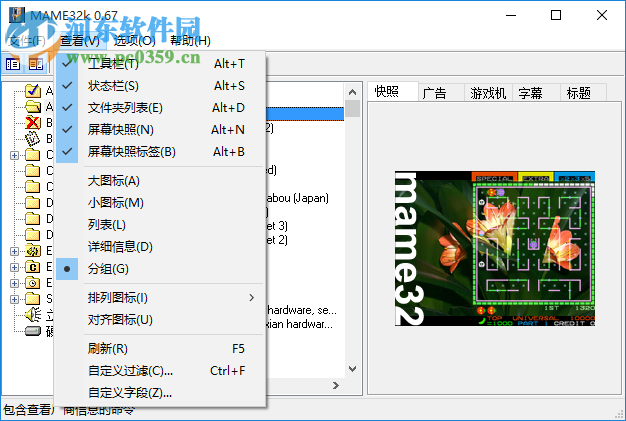Select 大图标(A) view mode
Image resolution: width=626 pixels, height=421 pixels.
[160, 181]
